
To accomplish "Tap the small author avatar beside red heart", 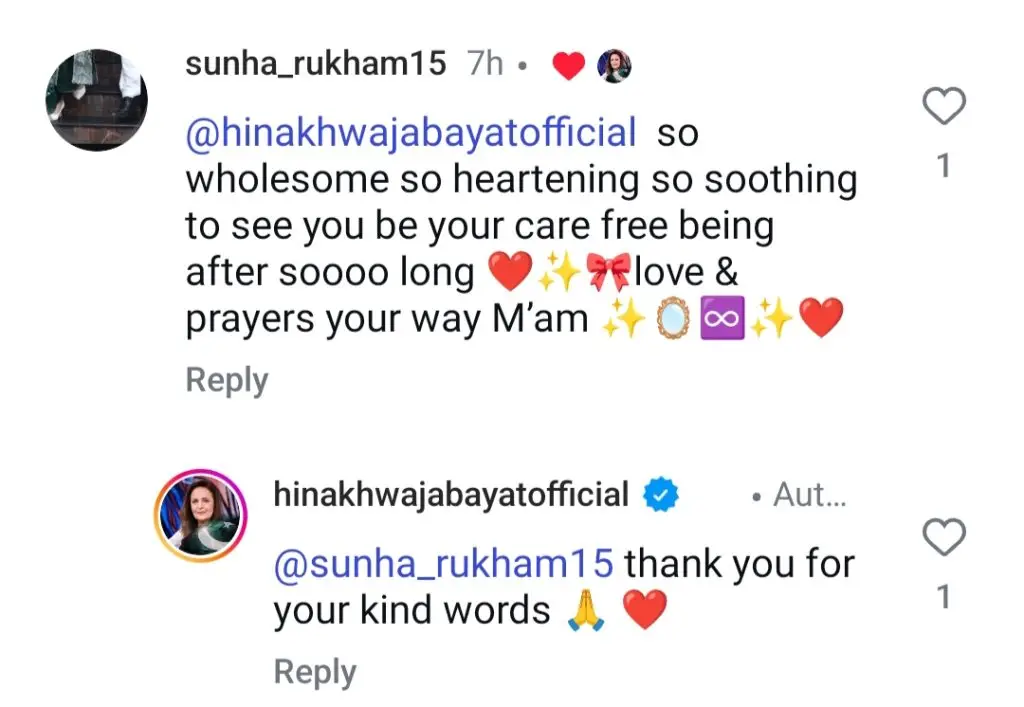I will point(615,65).
